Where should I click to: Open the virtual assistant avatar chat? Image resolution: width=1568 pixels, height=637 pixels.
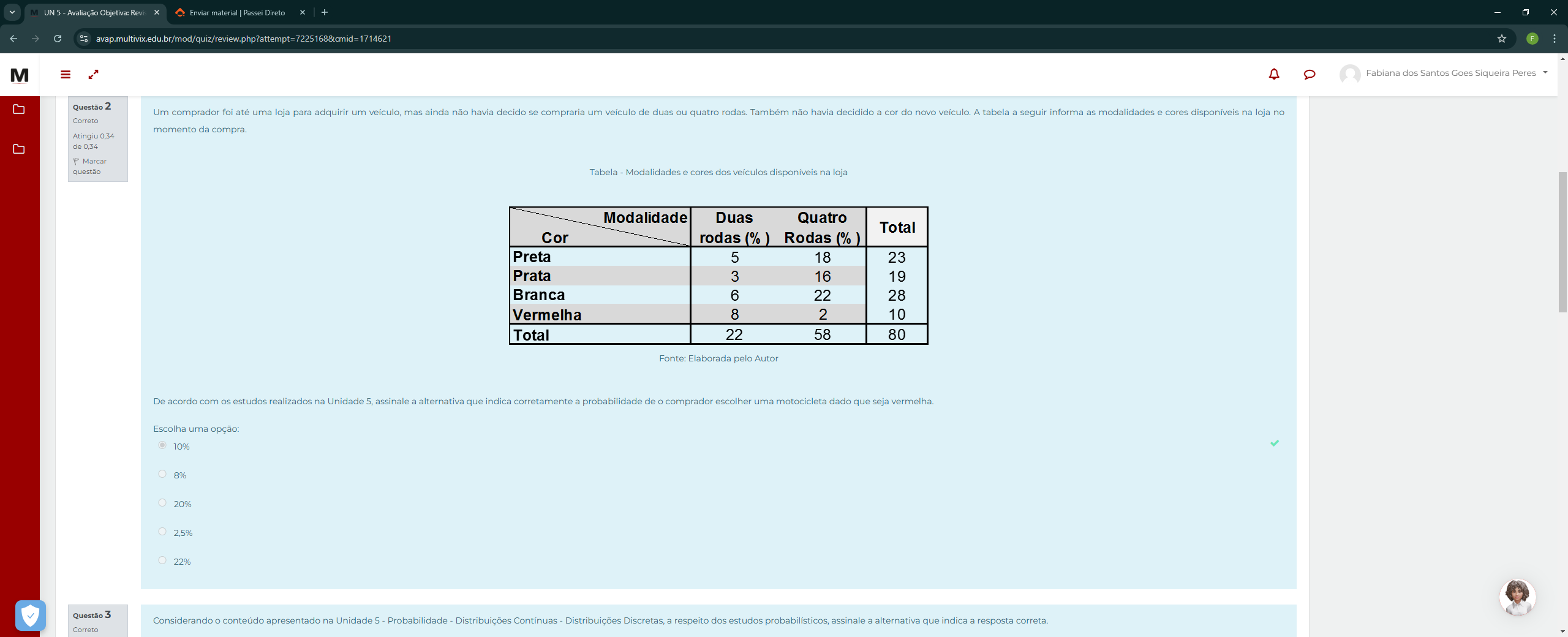pyautogui.click(x=1517, y=596)
